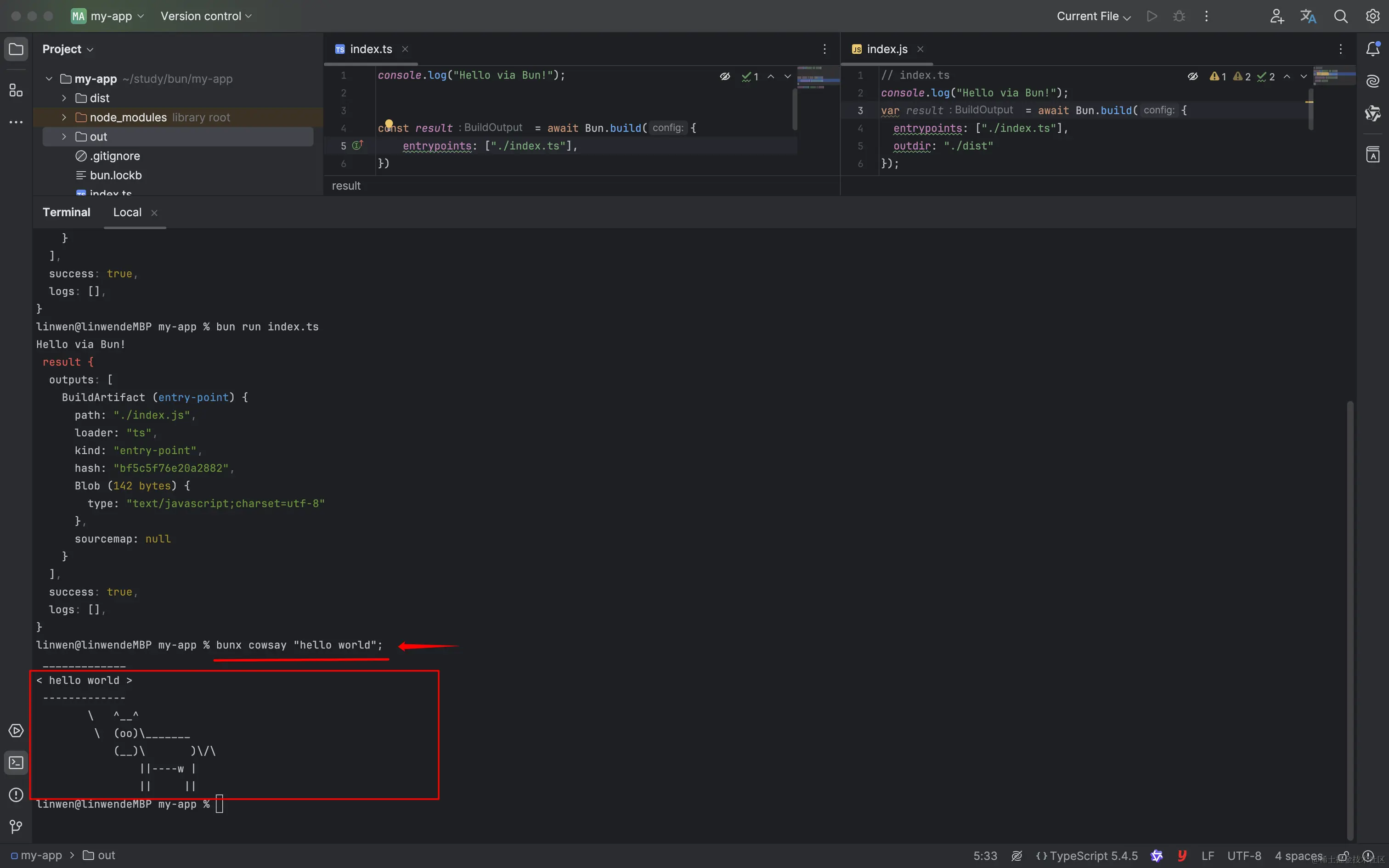Image resolution: width=1389 pixels, height=868 pixels.
Task: Open the Services tool window icon
Action: 16,731
